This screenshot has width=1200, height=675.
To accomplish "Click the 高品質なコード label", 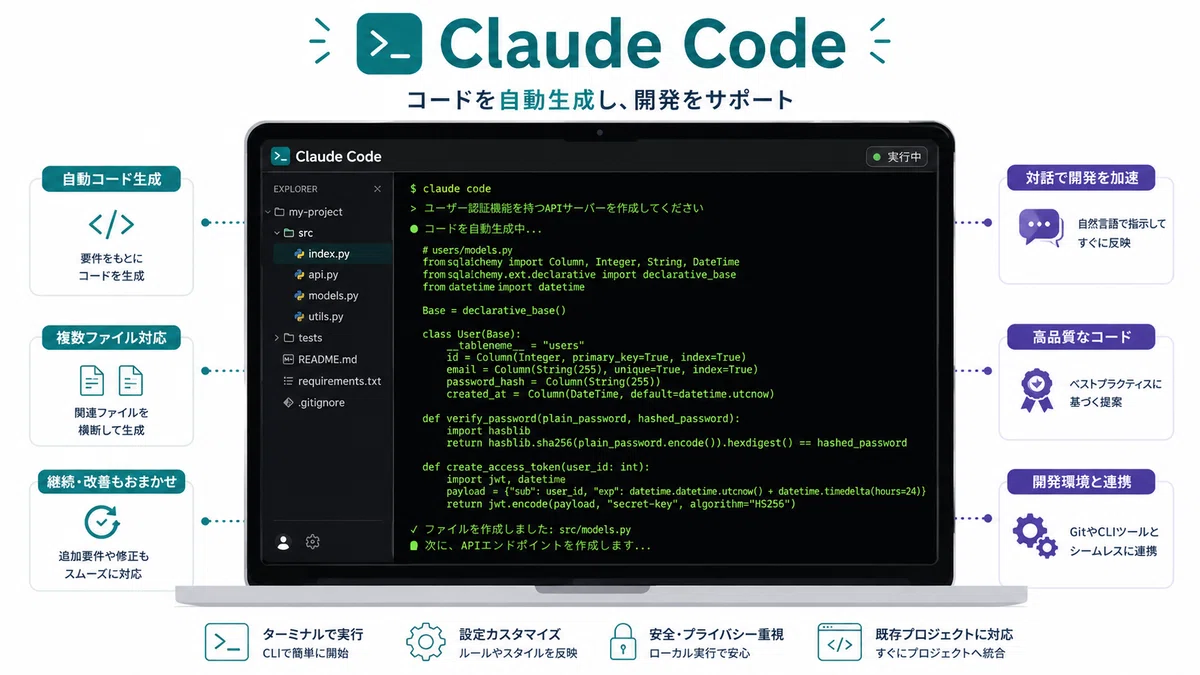I will pos(1079,337).
